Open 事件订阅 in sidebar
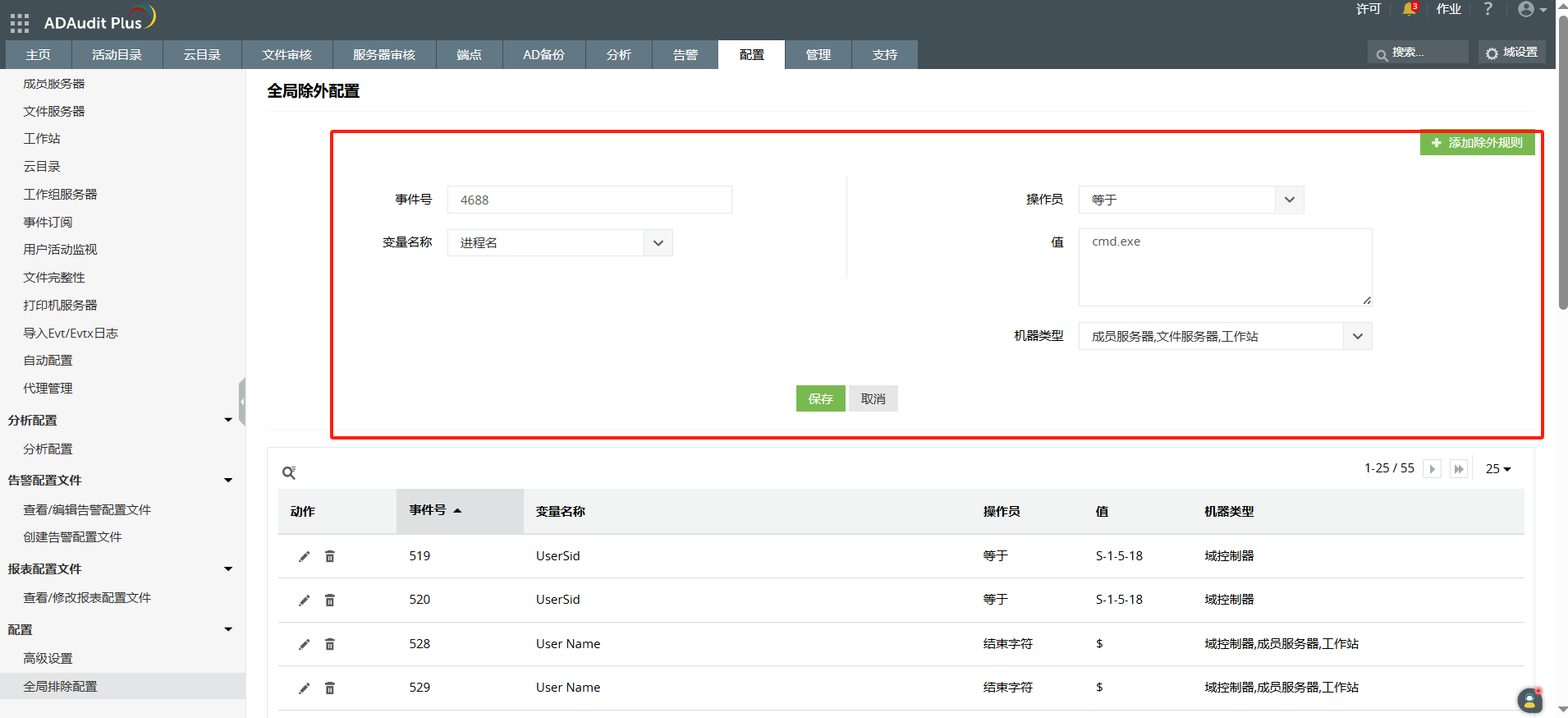This screenshot has height=718, width=1568. [48, 222]
